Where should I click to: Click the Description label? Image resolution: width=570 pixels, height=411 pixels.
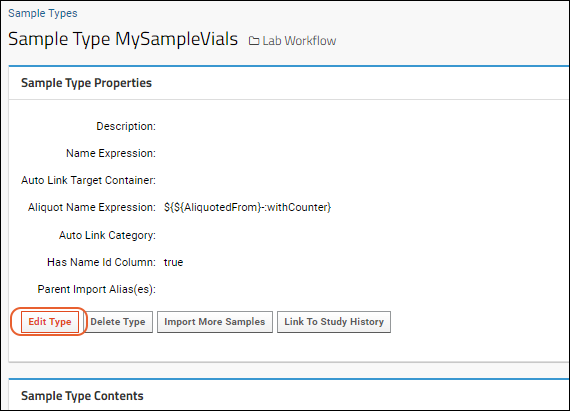pyautogui.click(x=126, y=126)
